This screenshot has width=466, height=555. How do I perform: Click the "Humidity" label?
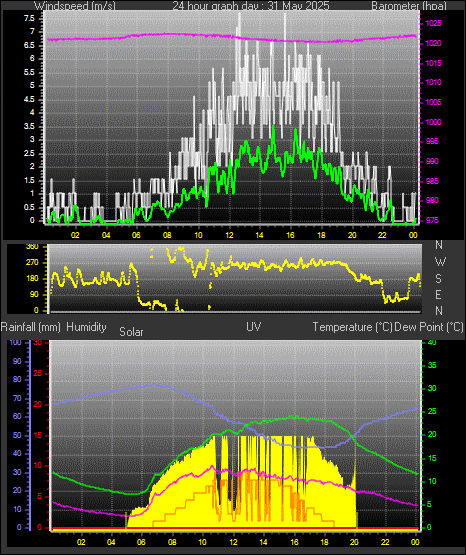86,327
